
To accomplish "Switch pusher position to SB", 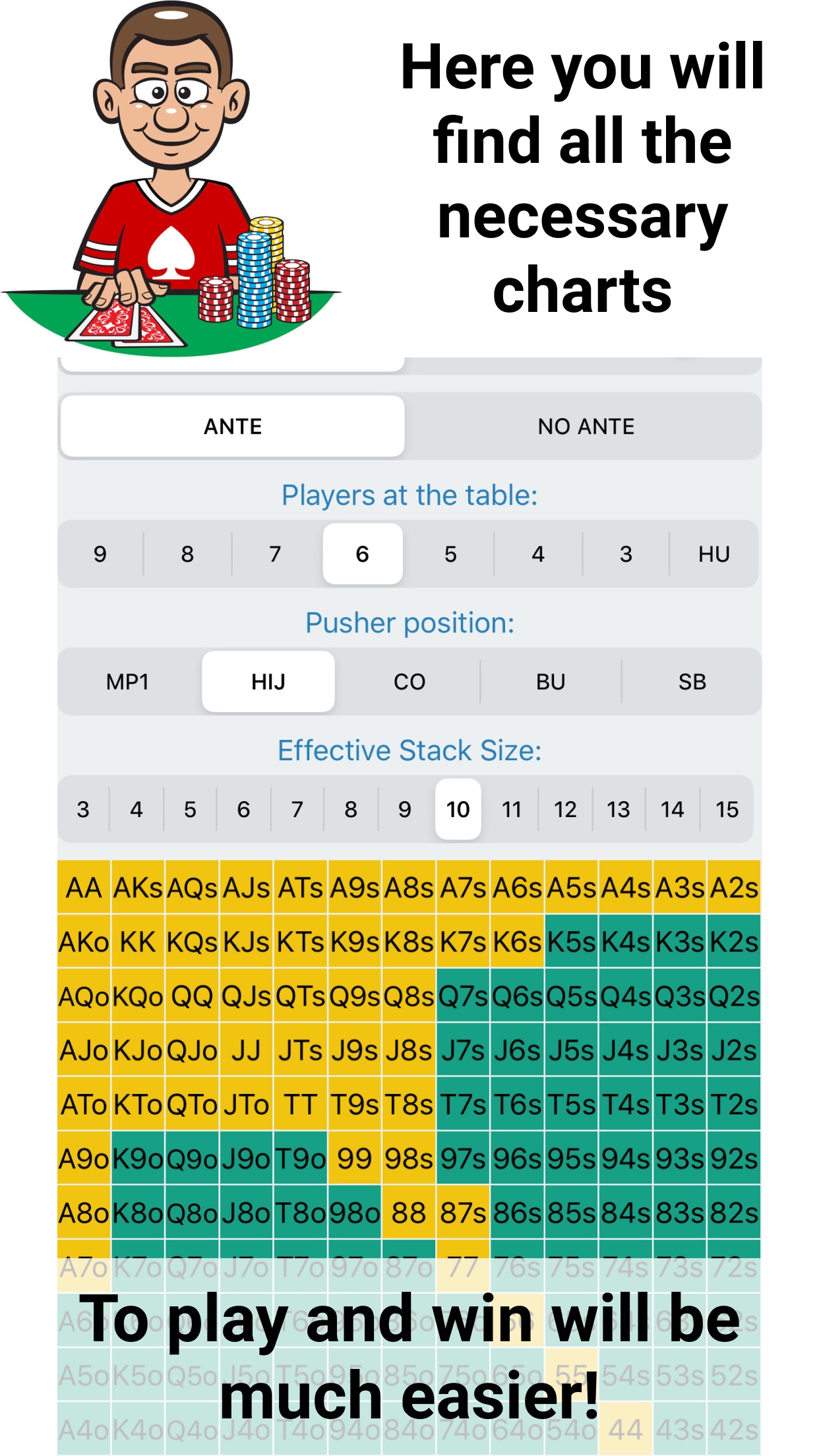I will 692,682.
